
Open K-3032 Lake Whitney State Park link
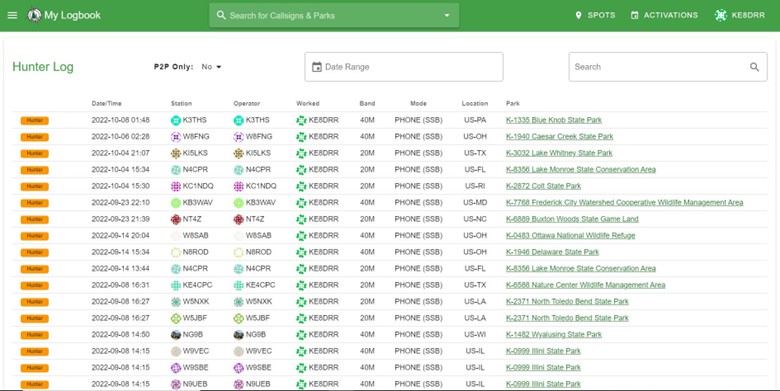[x=559, y=153]
